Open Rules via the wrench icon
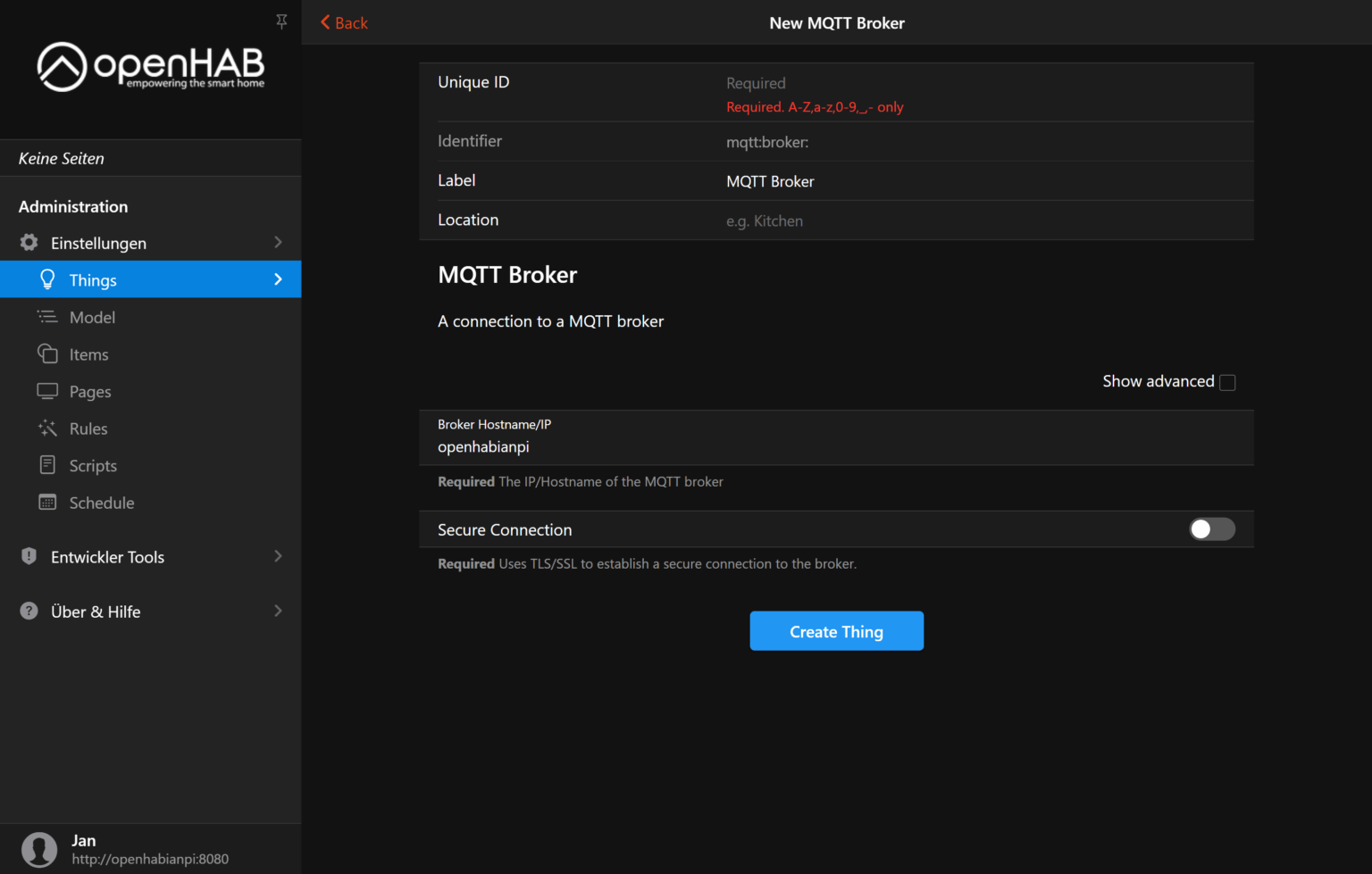 click(47, 428)
